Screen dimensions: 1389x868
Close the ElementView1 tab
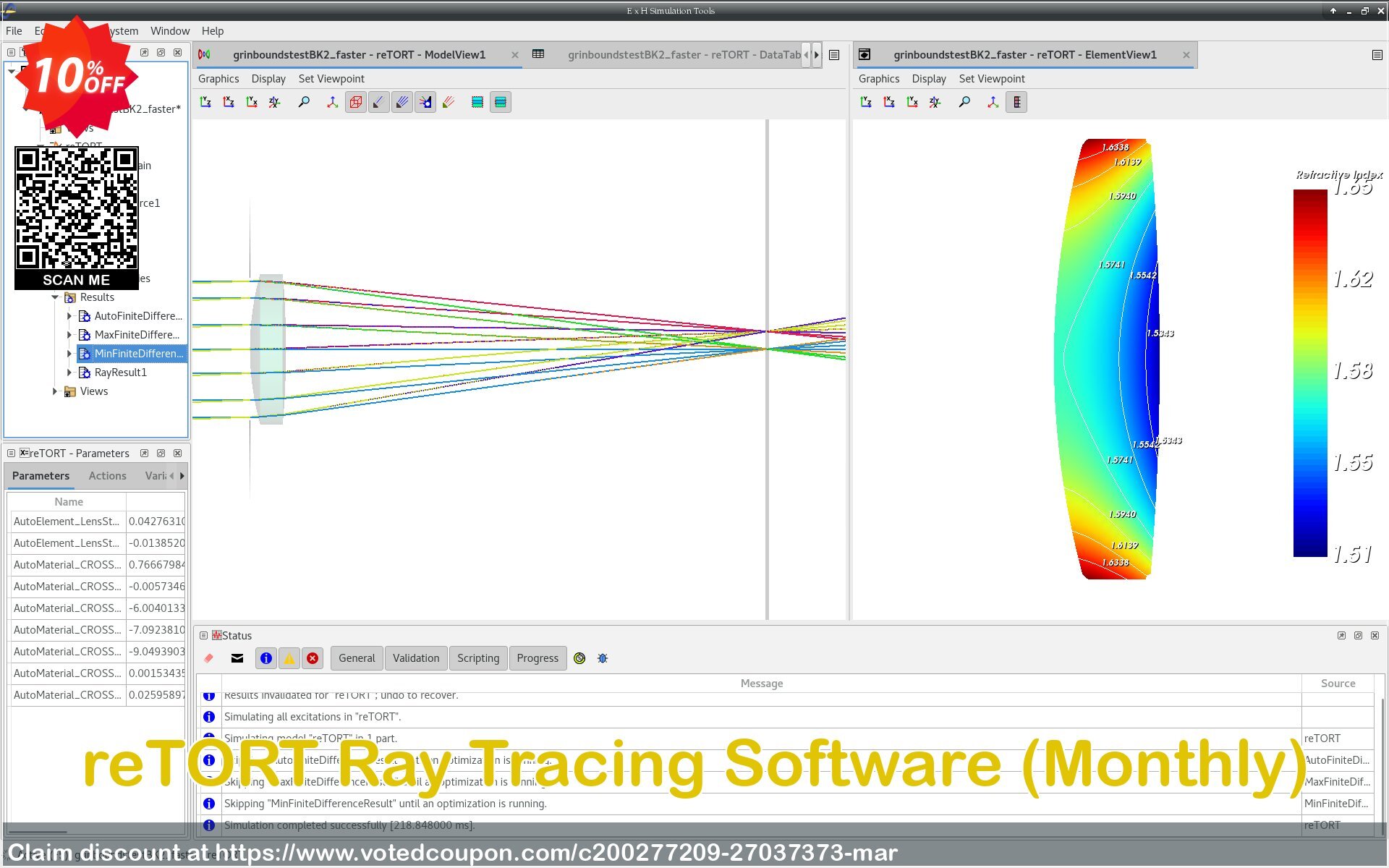[1186, 55]
